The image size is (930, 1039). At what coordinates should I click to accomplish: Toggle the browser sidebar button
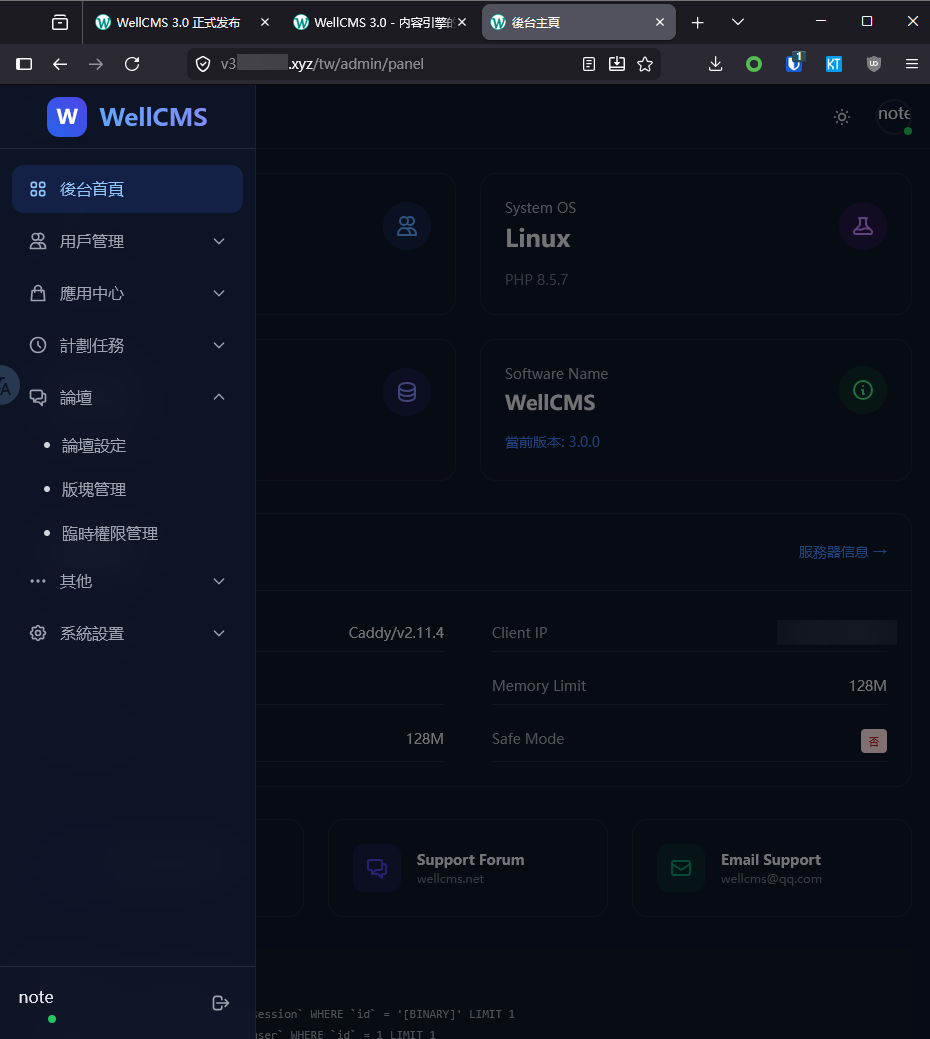[x=24, y=64]
